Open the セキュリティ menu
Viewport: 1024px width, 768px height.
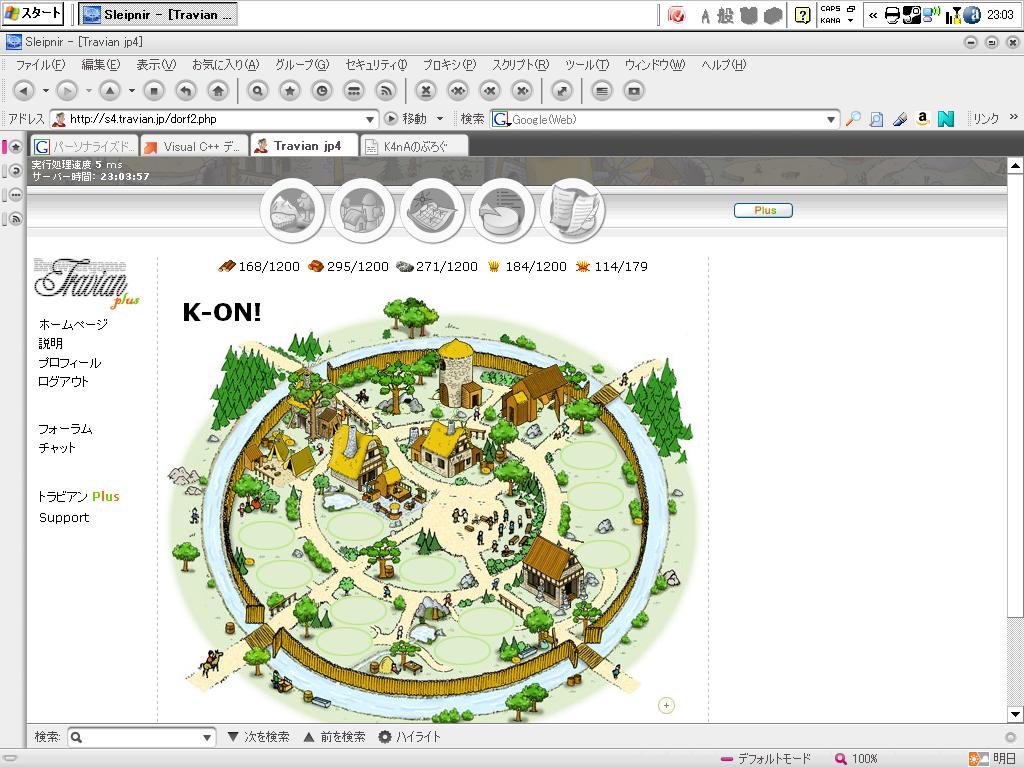[x=376, y=65]
